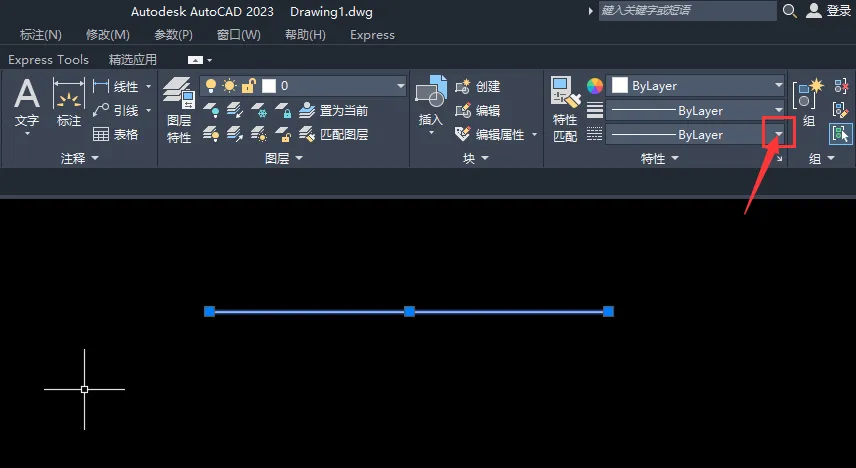The height and width of the screenshot is (468, 856).
Task: Toggle layer 0 lock padlock
Action: coord(249,86)
